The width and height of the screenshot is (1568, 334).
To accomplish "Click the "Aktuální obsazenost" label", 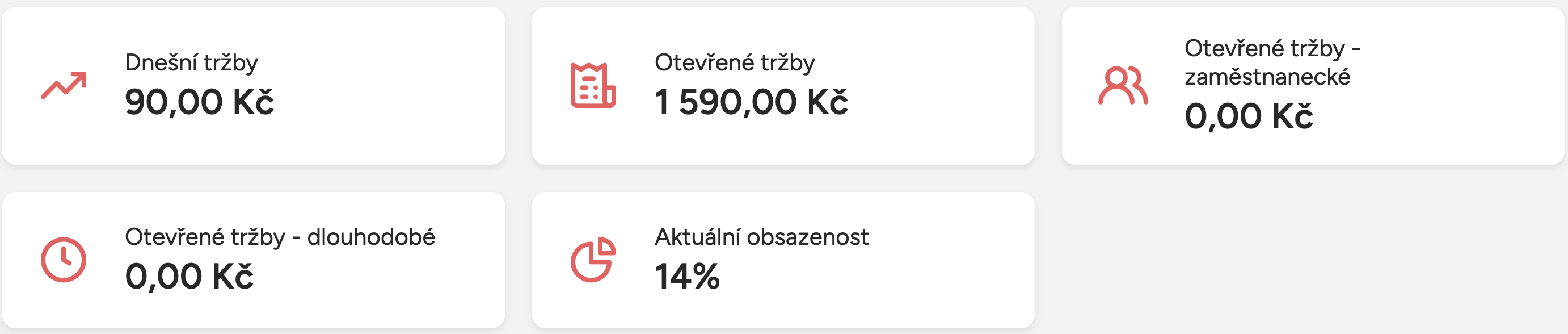I will point(761,237).
